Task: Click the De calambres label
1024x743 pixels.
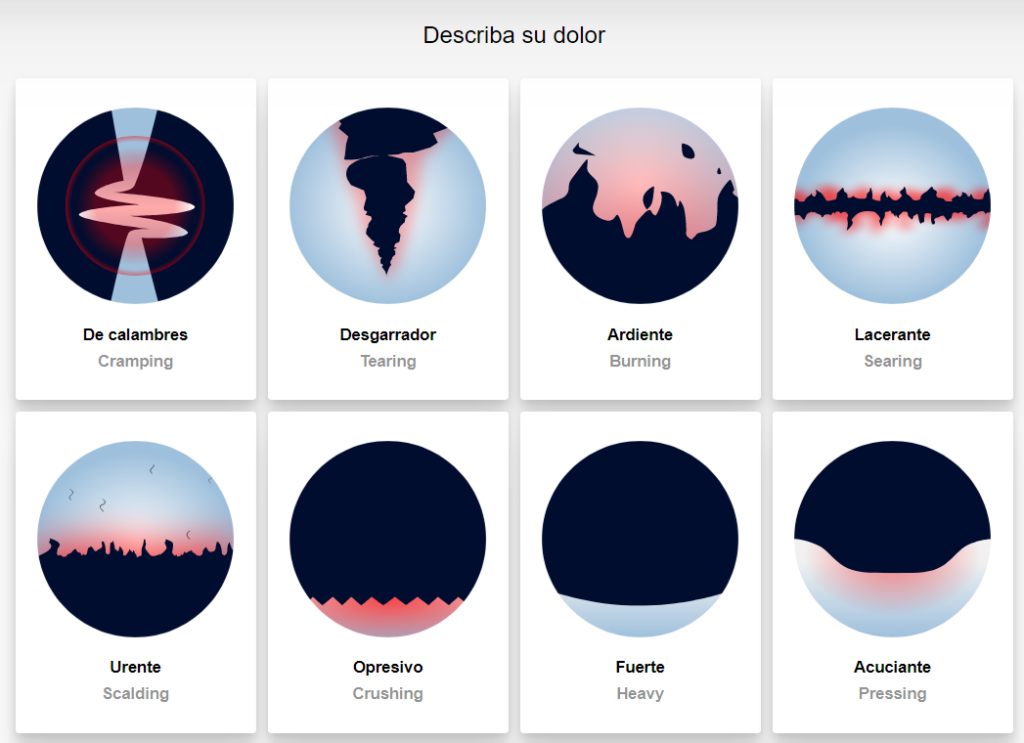Action: coord(135,335)
